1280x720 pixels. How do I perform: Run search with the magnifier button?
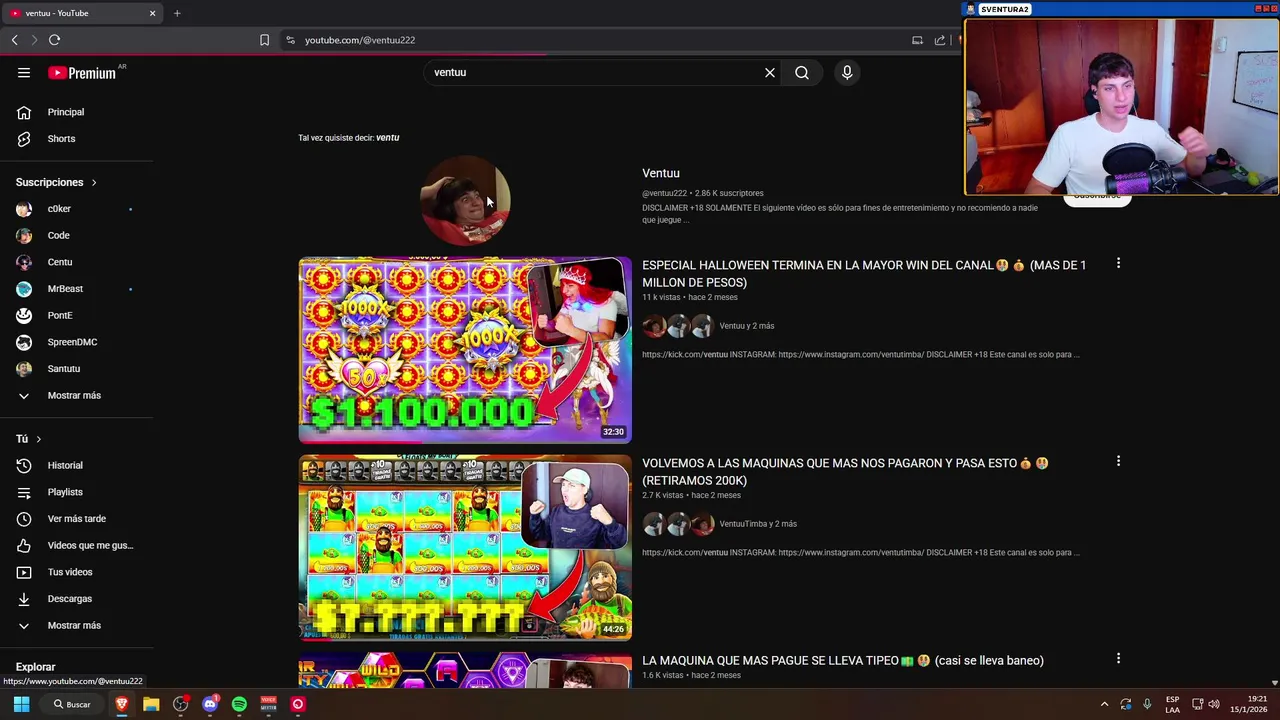click(x=802, y=72)
